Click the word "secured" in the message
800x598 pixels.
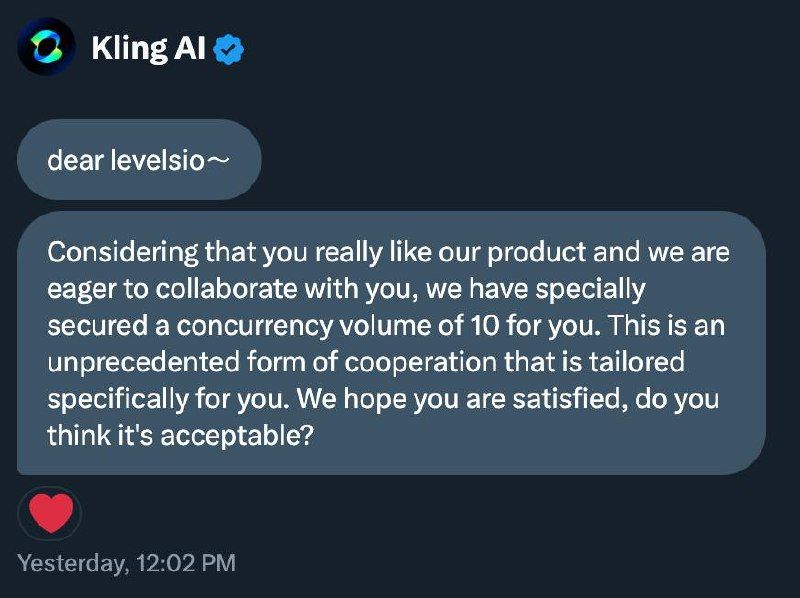93,326
